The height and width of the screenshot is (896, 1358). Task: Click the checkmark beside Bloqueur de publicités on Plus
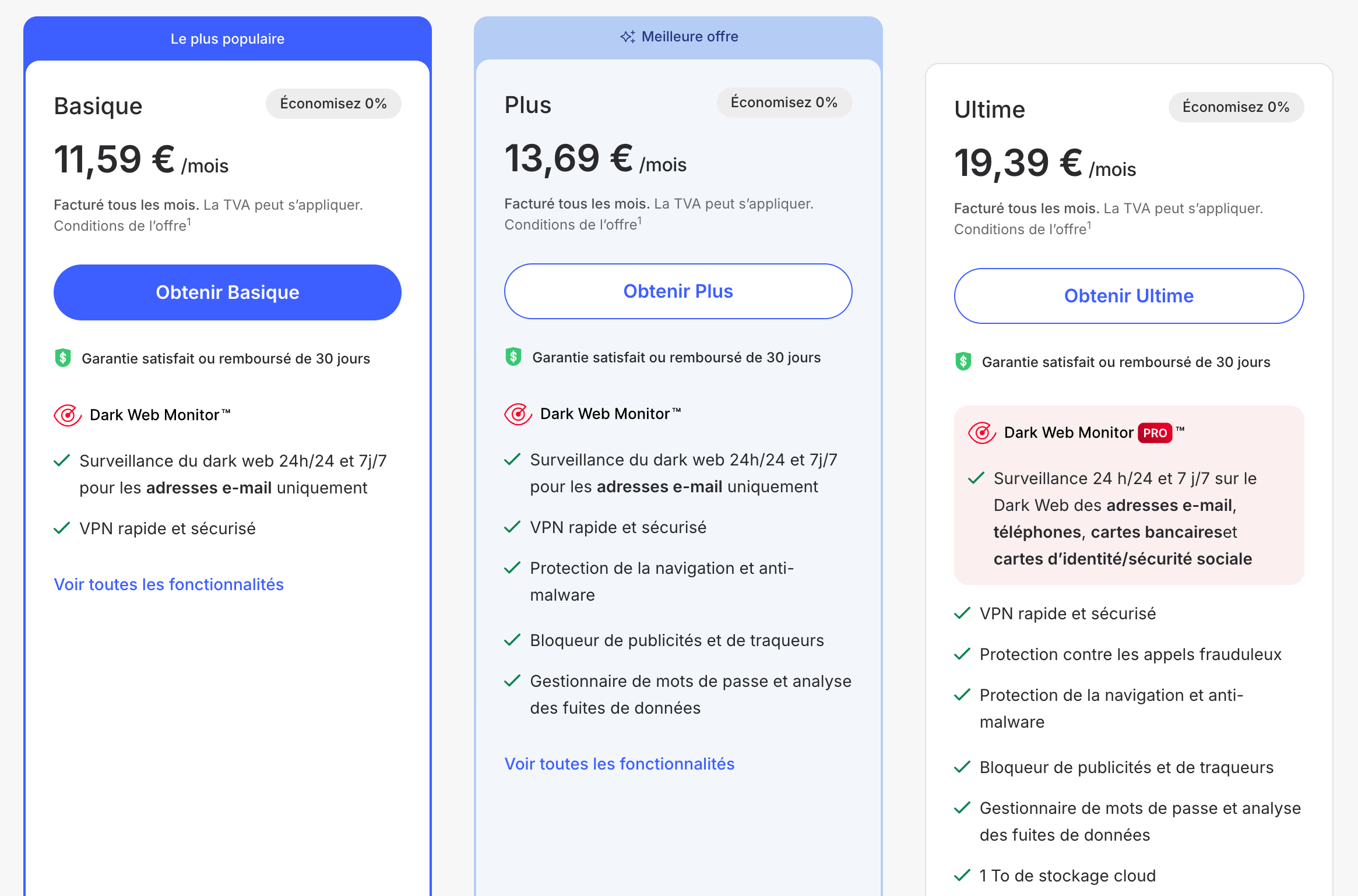tap(512, 640)
